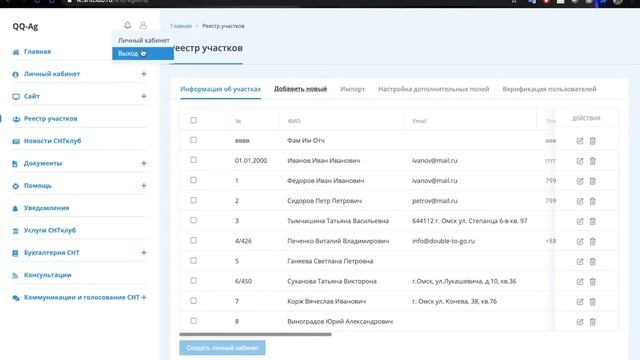This screenshot has height=360, width=640.
Task: Check the box for Иванов Иван Иванович
Action: tap(193, 160)
